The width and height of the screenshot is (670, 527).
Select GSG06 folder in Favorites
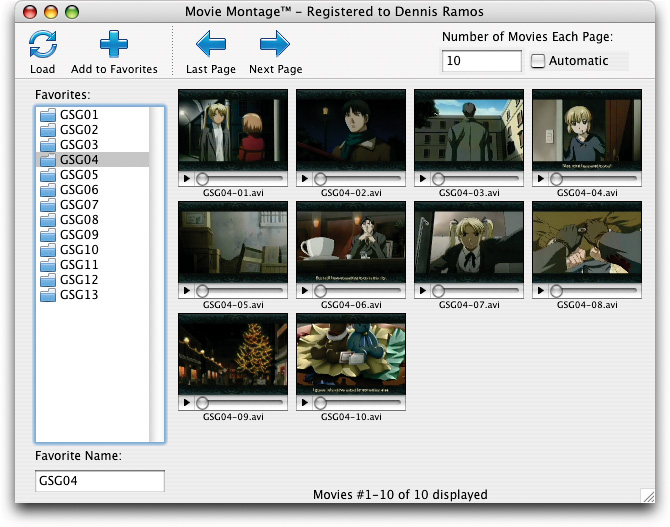(x=92, y=189)
